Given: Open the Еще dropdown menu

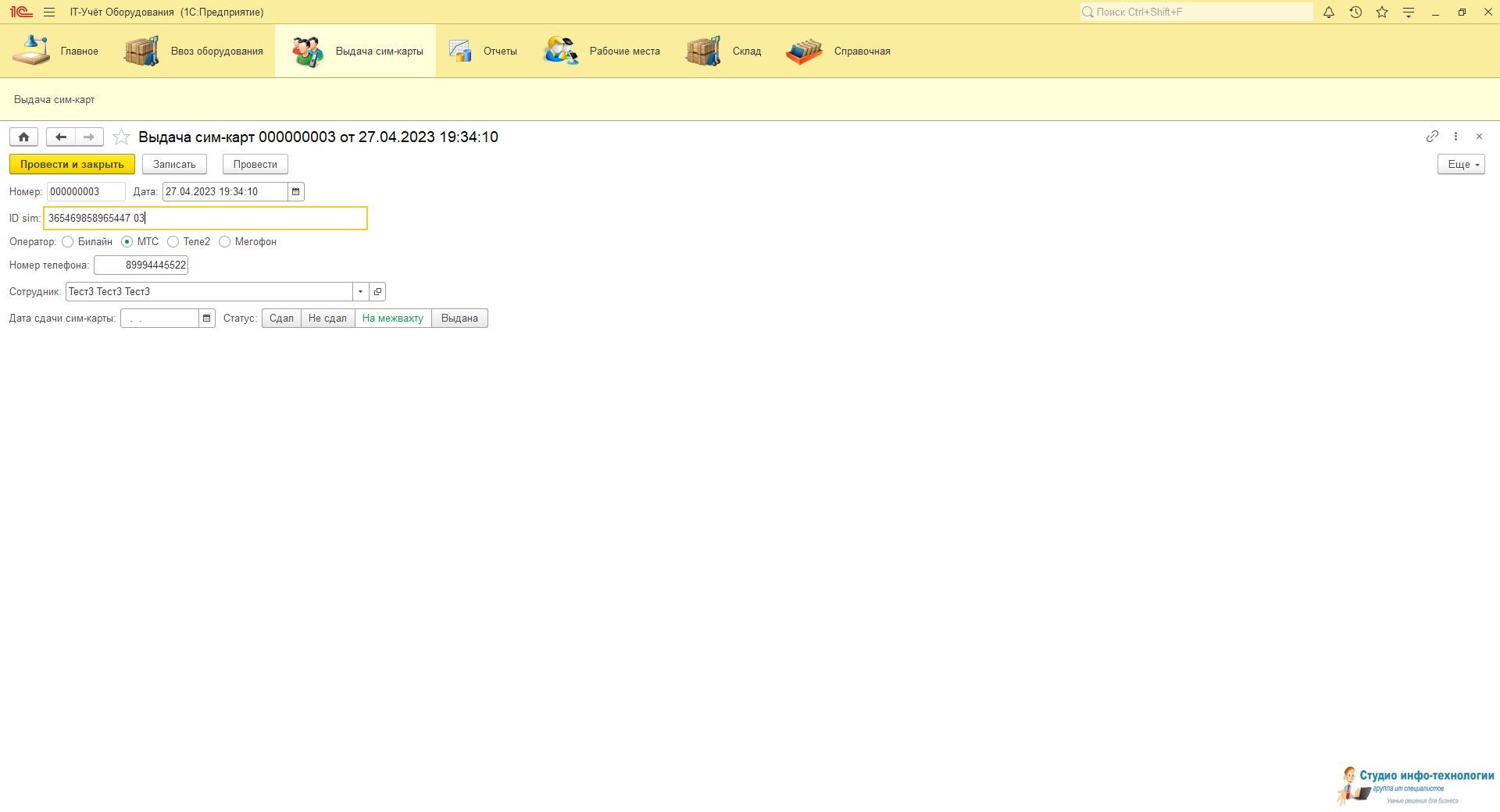Looking at the screenshot, I should (x=1460, y=165).
